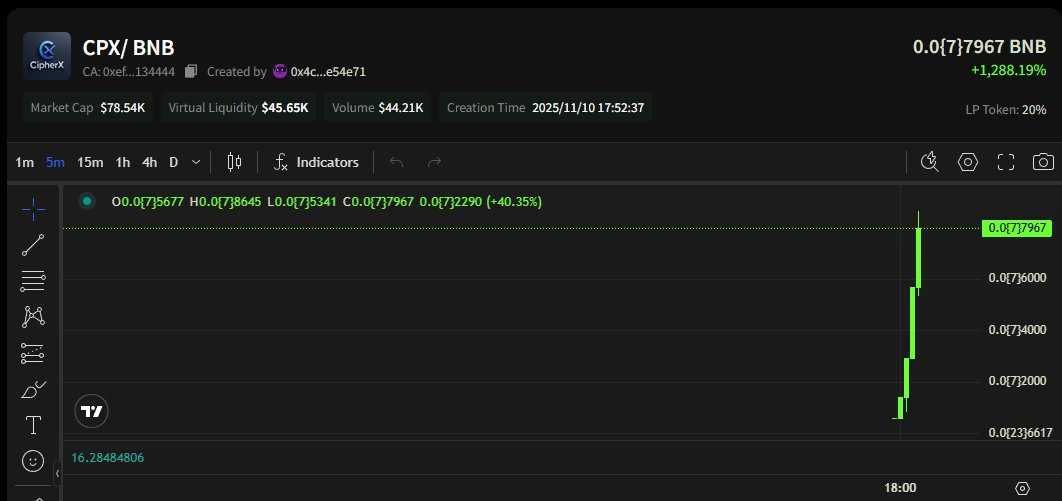Click the +1,288.19% change value

[1008, 70]
